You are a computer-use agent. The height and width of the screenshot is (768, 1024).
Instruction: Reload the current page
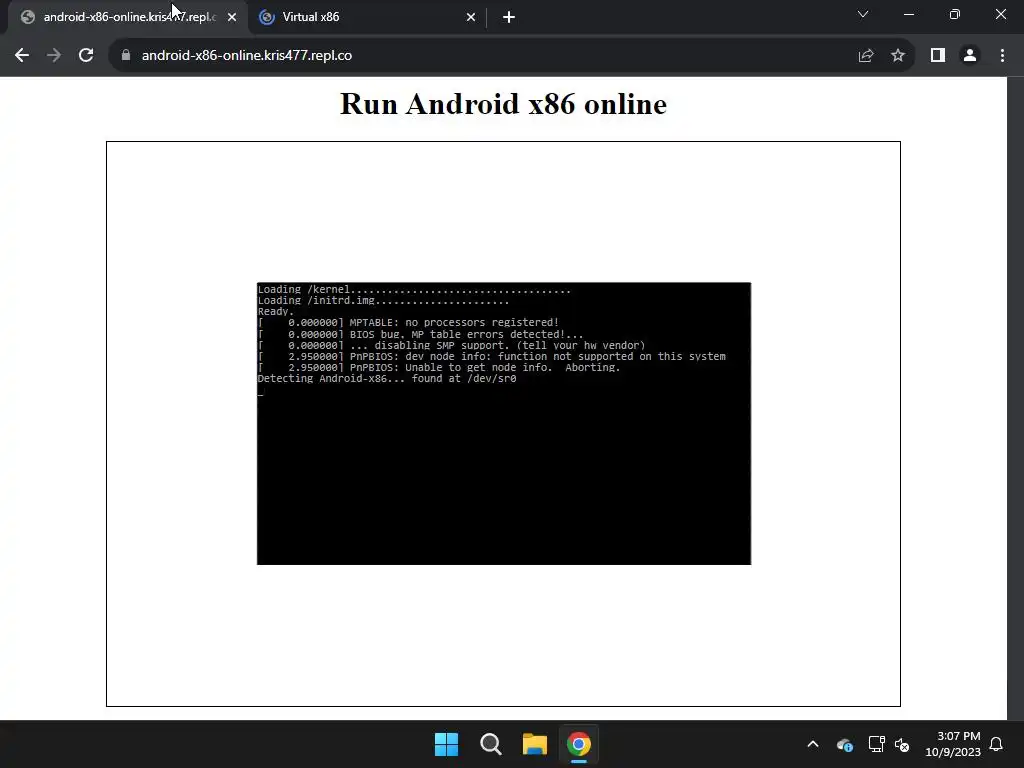86,56
